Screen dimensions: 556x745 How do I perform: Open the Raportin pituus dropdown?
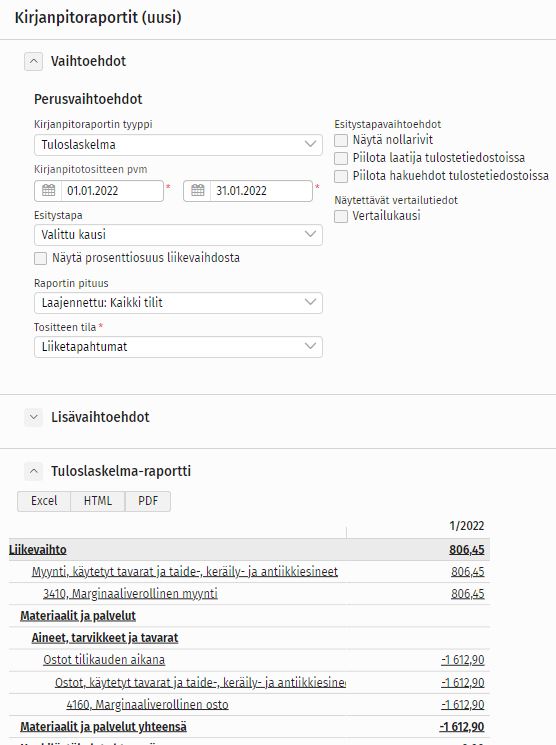coord(178,303)
